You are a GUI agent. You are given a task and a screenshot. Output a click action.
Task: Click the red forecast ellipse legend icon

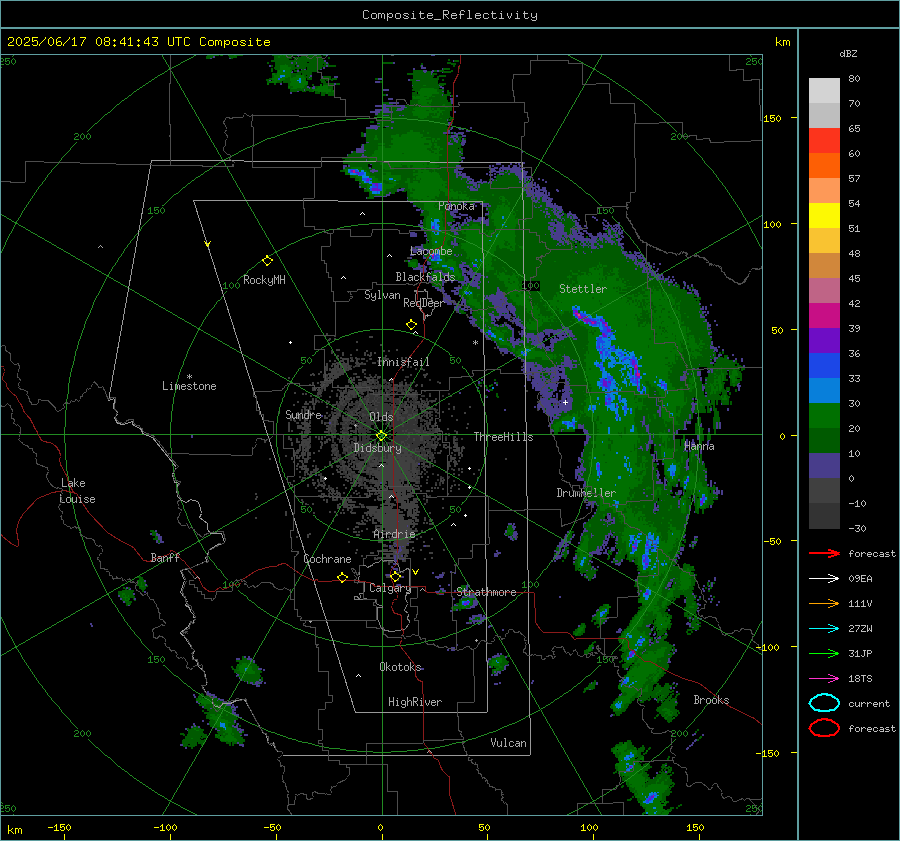point(824,728)
